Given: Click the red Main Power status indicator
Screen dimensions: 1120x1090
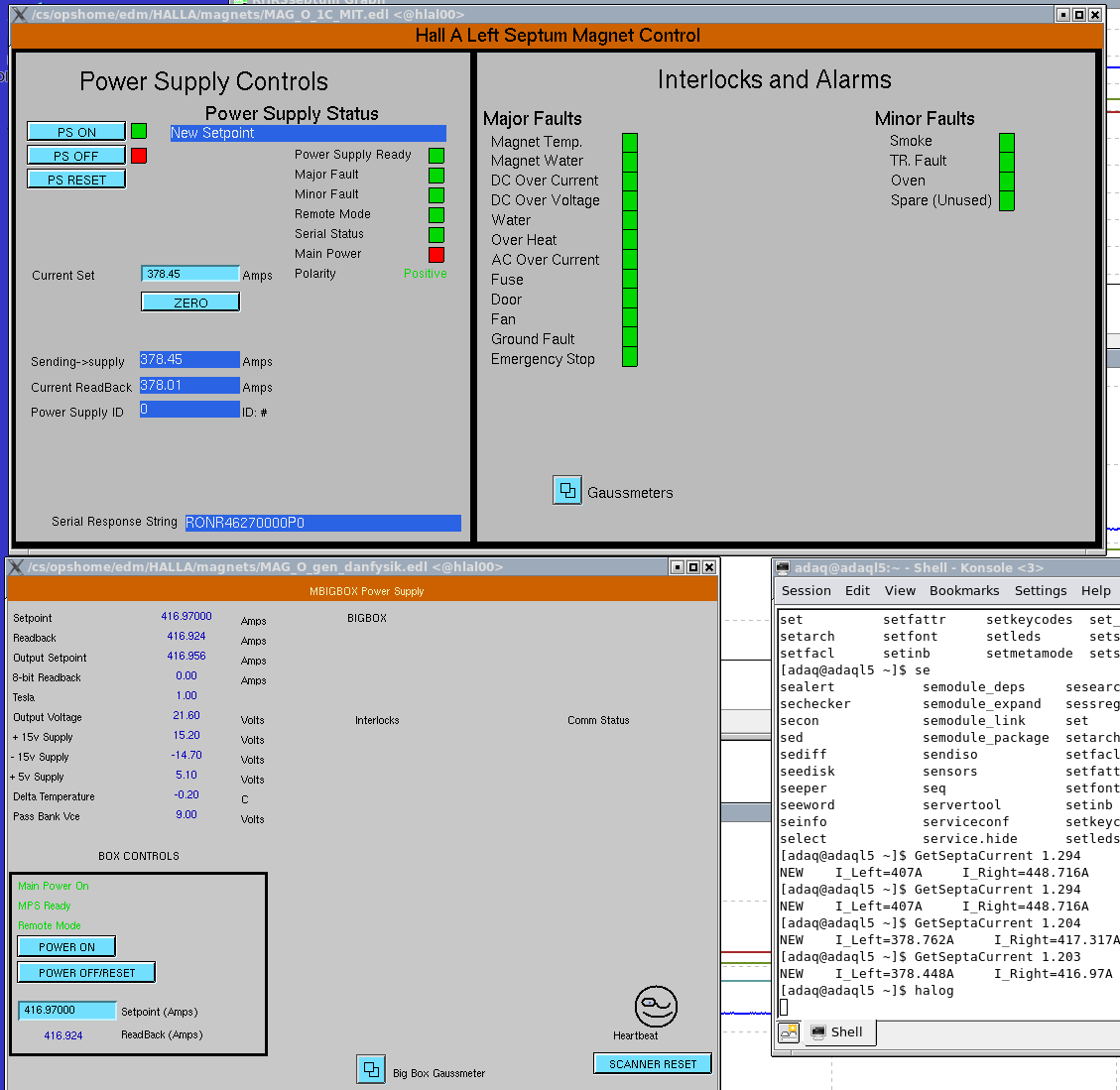Looking at the screenshot, I should click(436, 254).
